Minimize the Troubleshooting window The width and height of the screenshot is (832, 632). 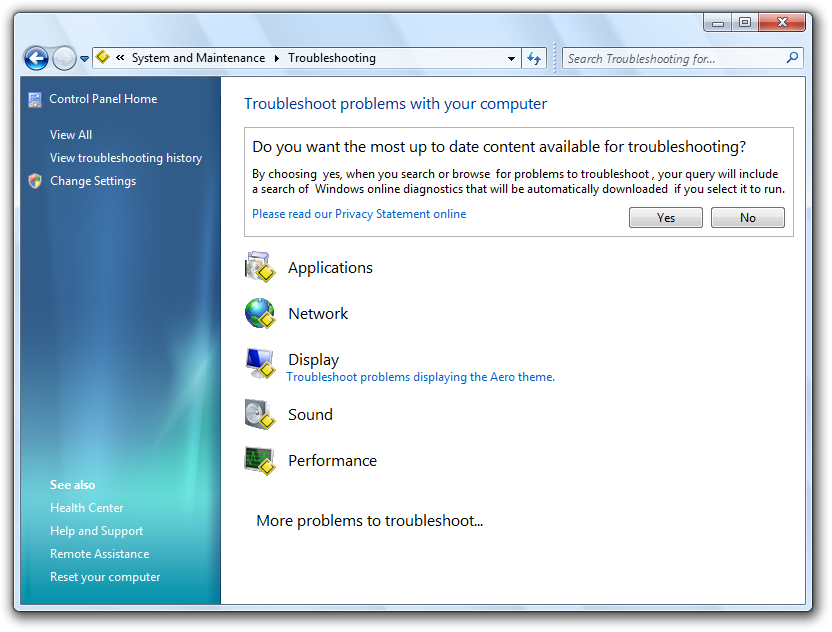pos(717,22)
